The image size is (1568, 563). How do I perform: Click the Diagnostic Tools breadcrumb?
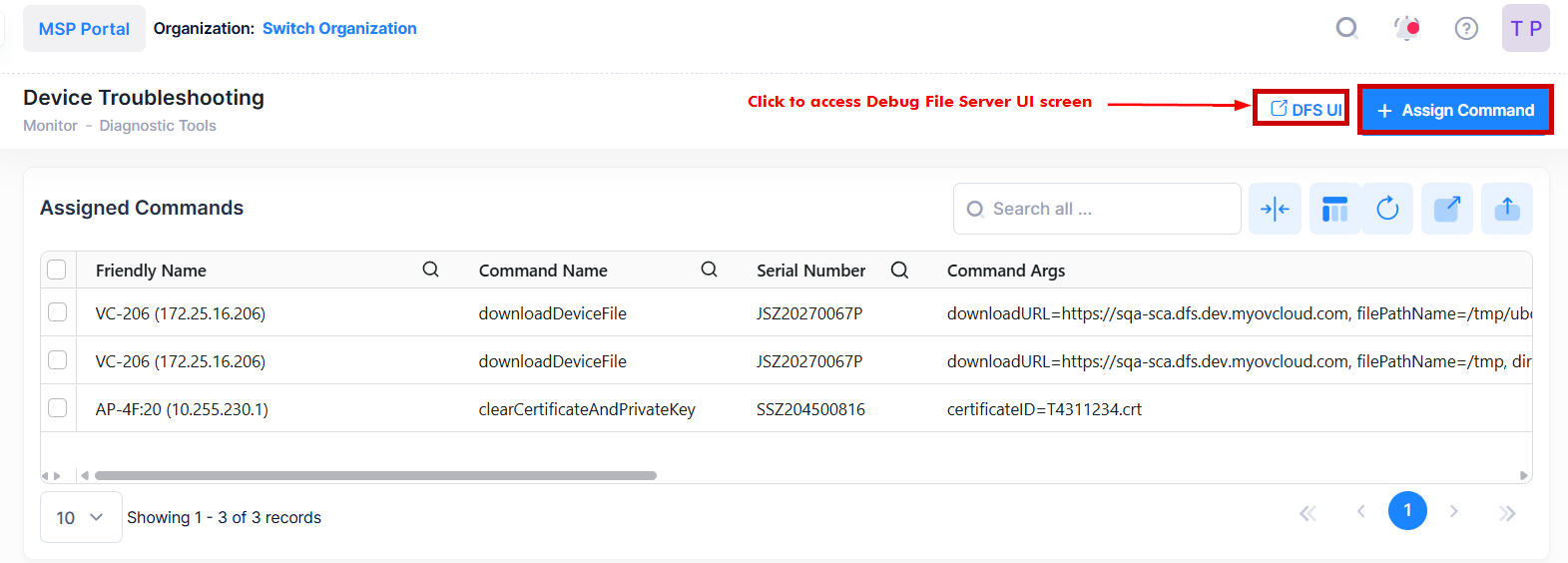[158, 126]
